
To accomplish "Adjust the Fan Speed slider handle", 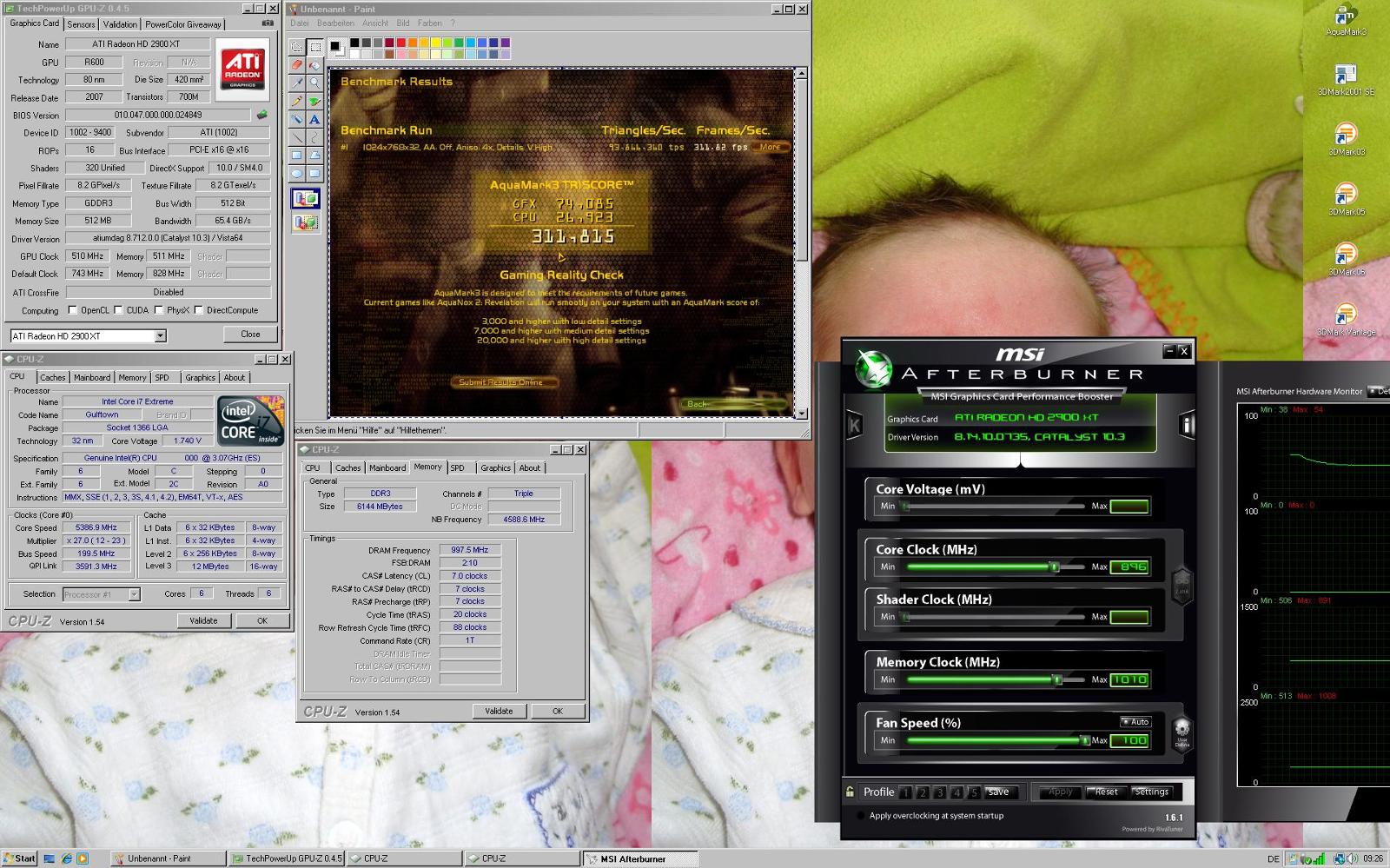I will (x=1084, y=740).
